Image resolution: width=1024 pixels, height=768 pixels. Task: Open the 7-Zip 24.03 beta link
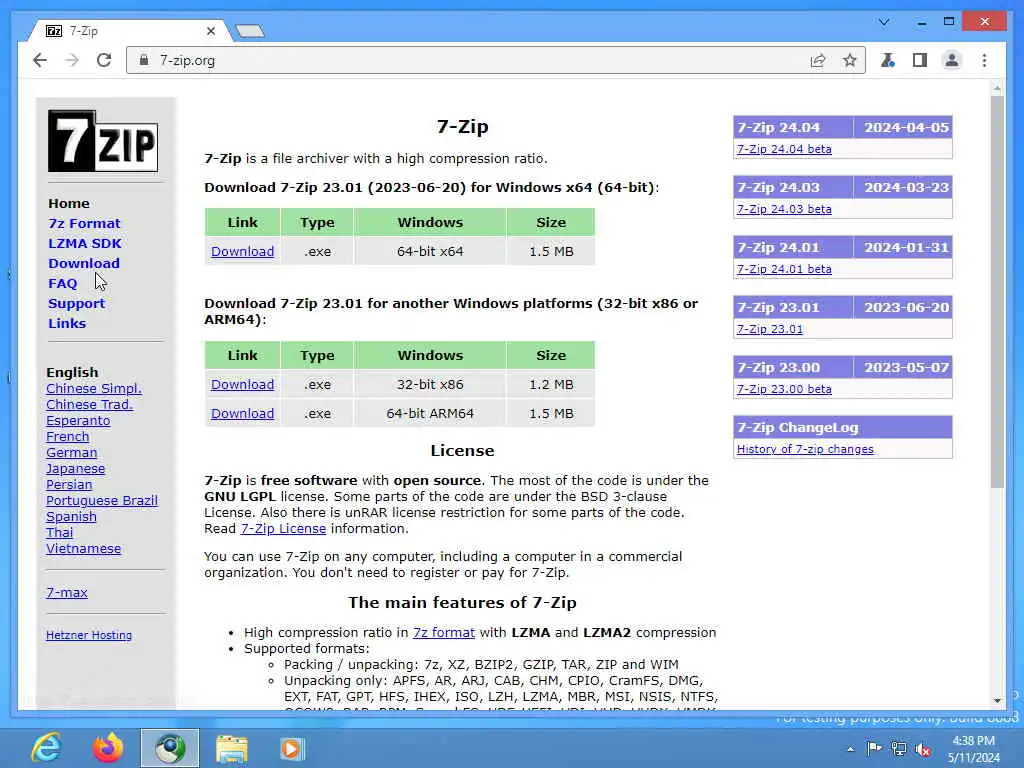point(784,210)
